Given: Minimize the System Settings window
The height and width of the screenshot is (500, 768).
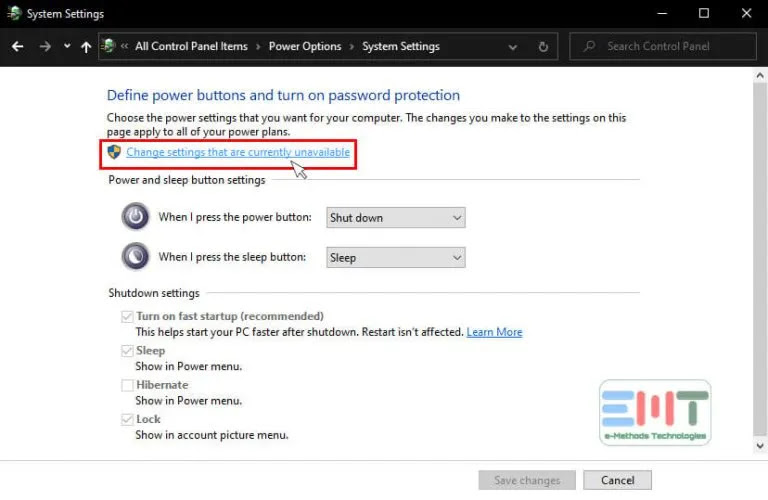Looking at the screenshot, I should pos(662,14).
